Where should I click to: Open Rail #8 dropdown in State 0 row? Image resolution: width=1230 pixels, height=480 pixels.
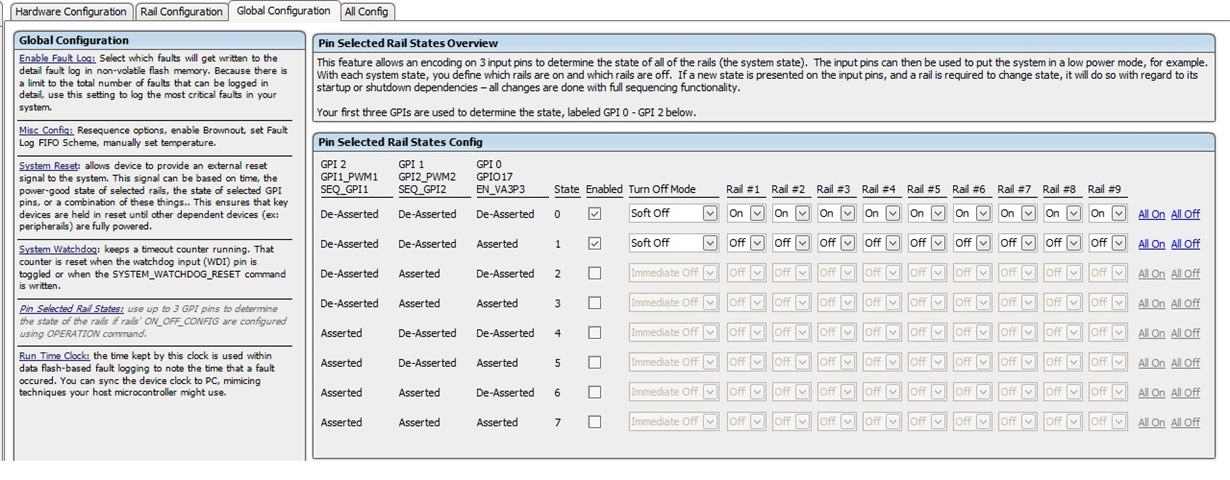pos(1061,213)
